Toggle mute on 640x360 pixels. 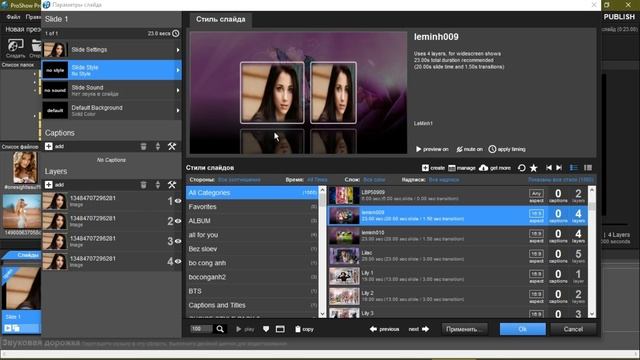469,149
